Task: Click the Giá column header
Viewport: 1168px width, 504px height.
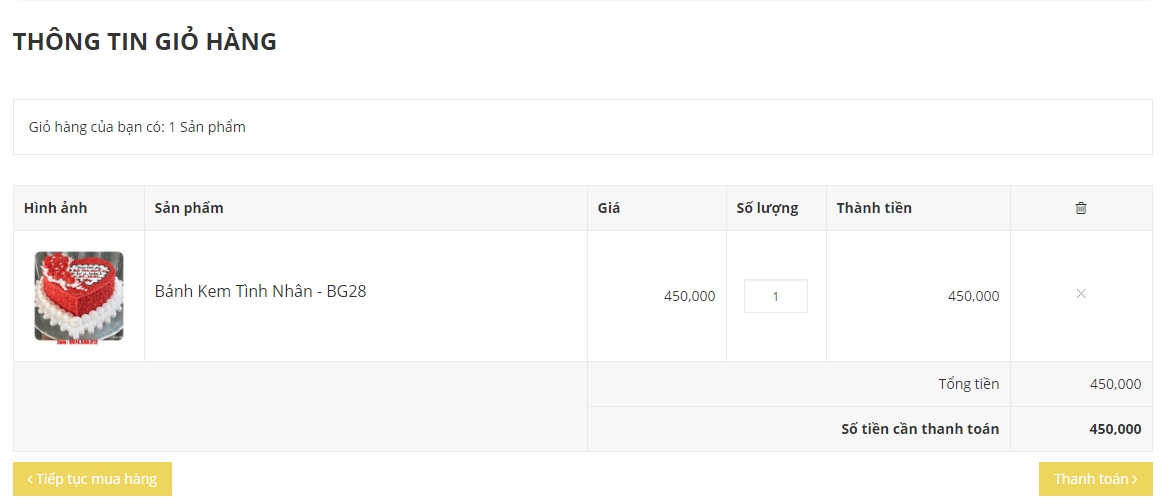Action: tap(609, 208)
